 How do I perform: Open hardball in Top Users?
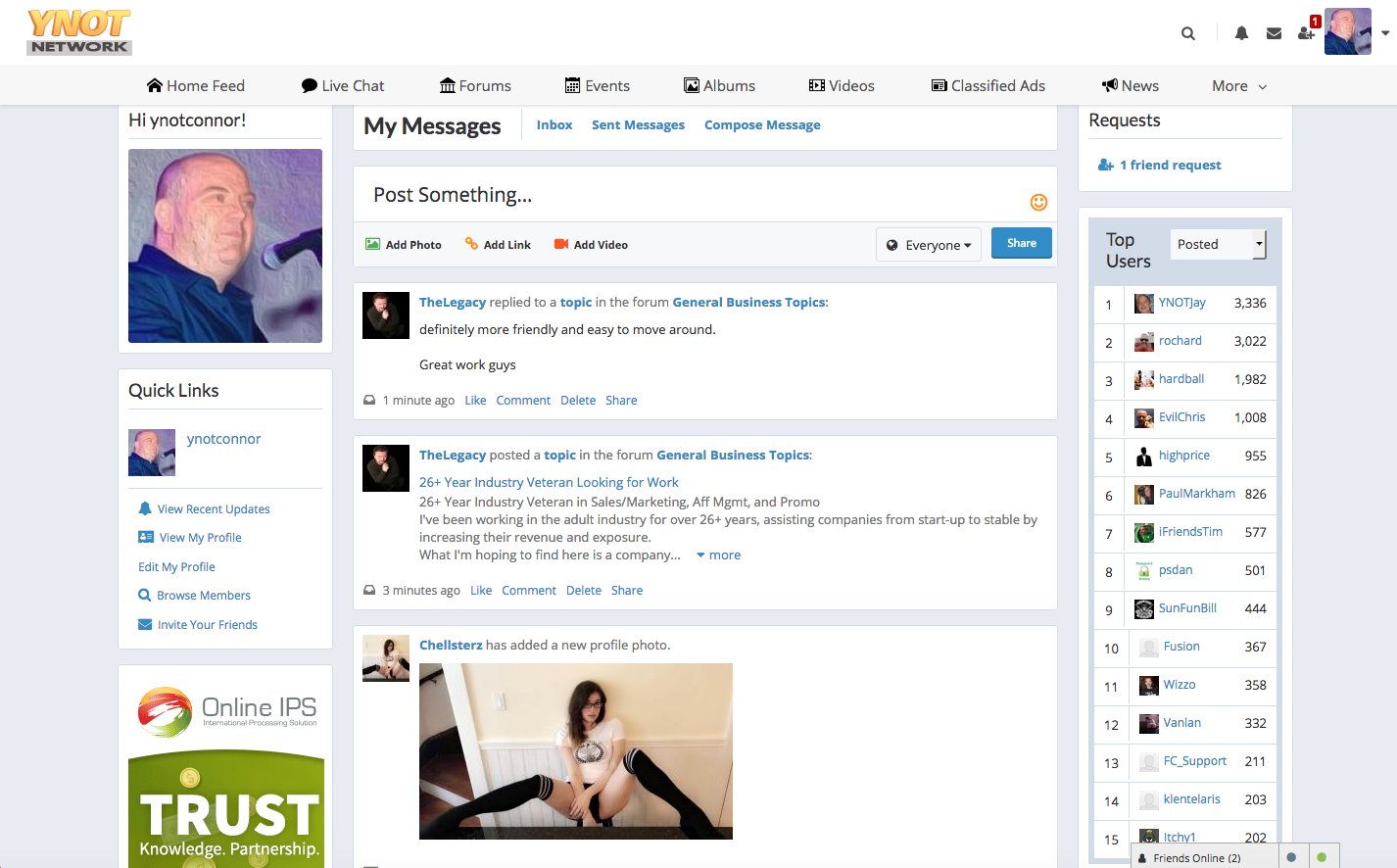pos(1181,379)
